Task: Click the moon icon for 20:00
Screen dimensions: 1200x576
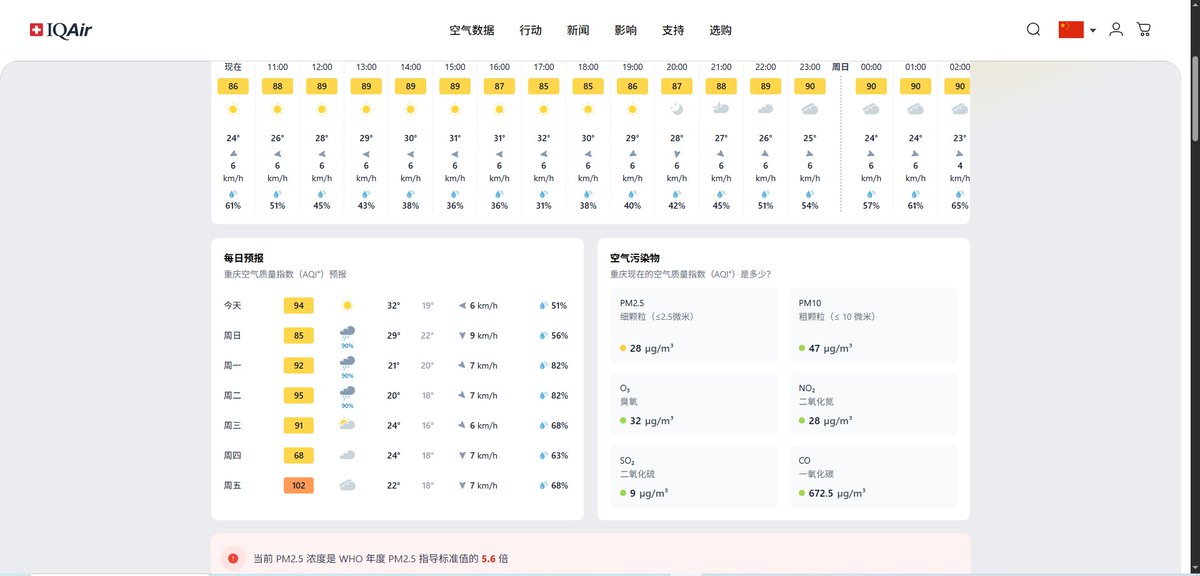Action: 677,109
